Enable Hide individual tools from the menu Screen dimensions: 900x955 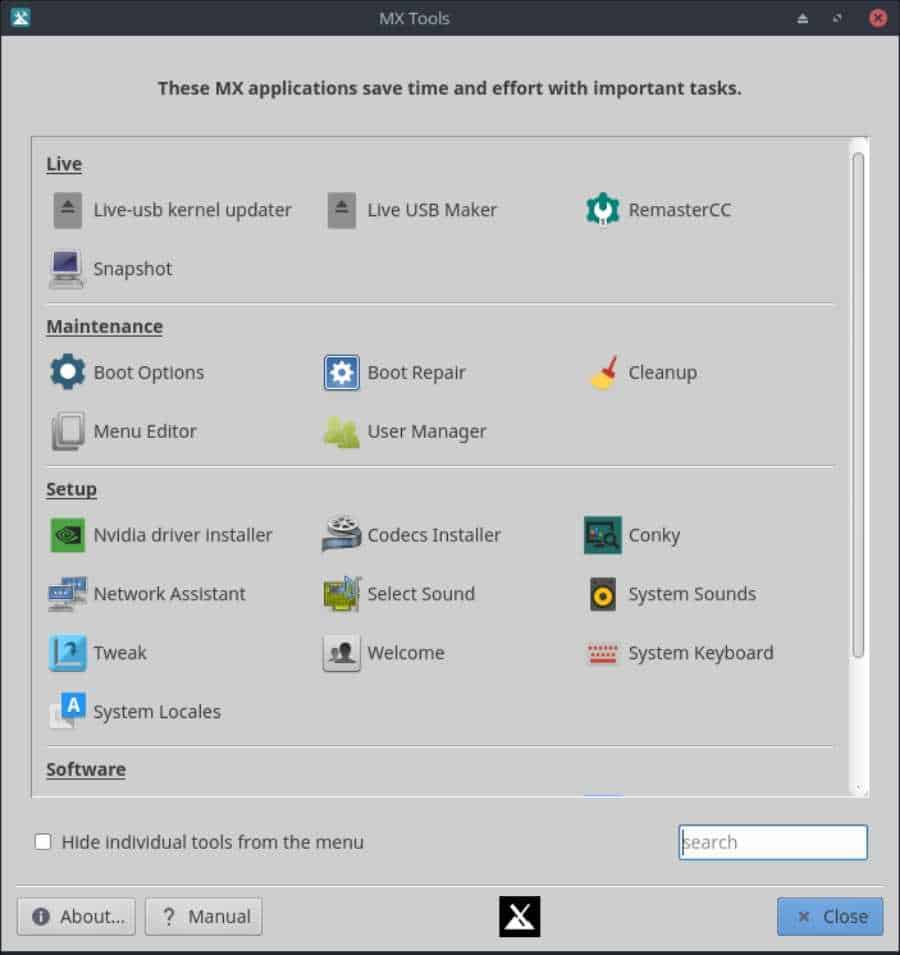(43, 842)
